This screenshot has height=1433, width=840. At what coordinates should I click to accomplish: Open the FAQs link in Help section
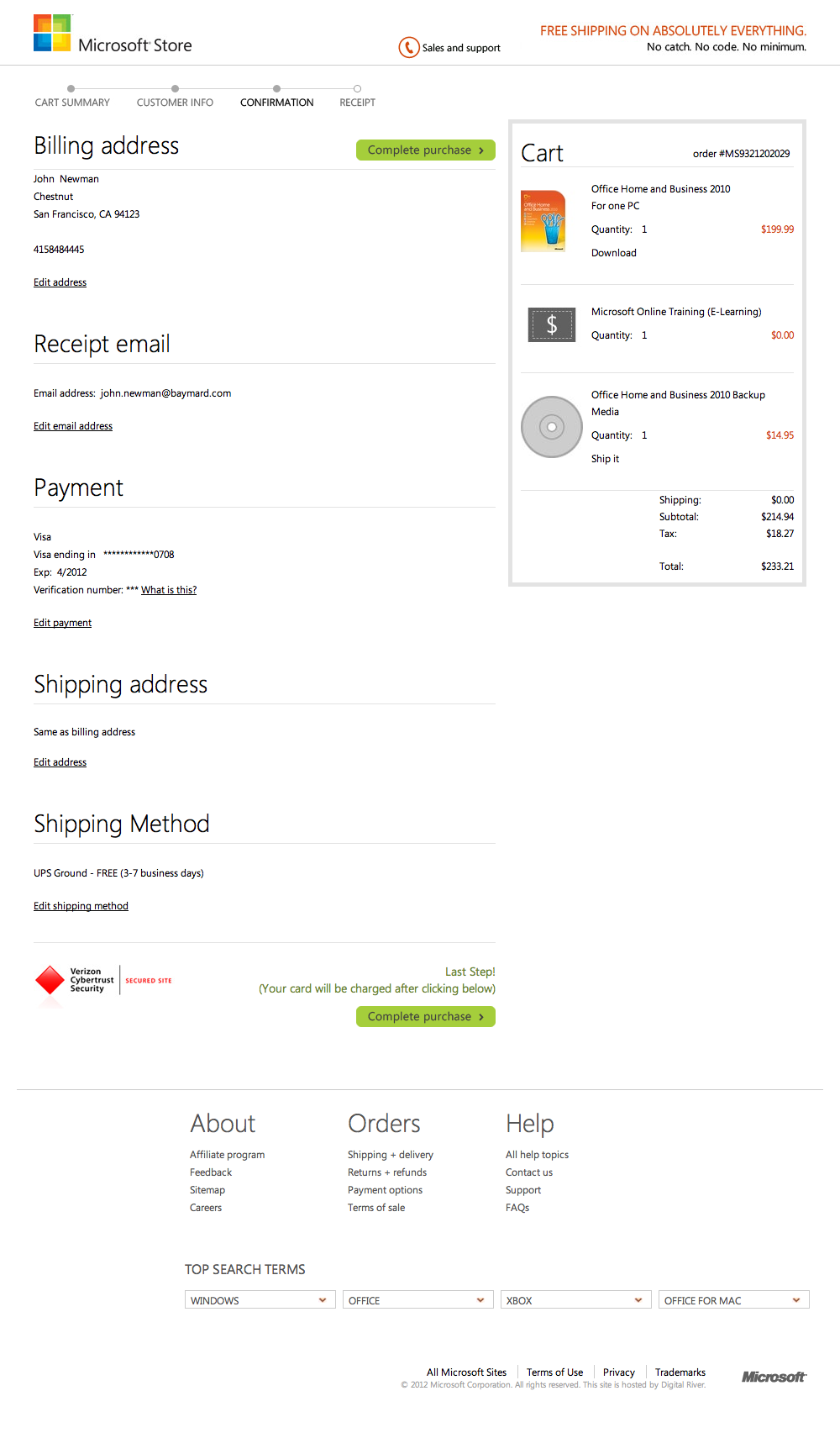[517, 1207]
